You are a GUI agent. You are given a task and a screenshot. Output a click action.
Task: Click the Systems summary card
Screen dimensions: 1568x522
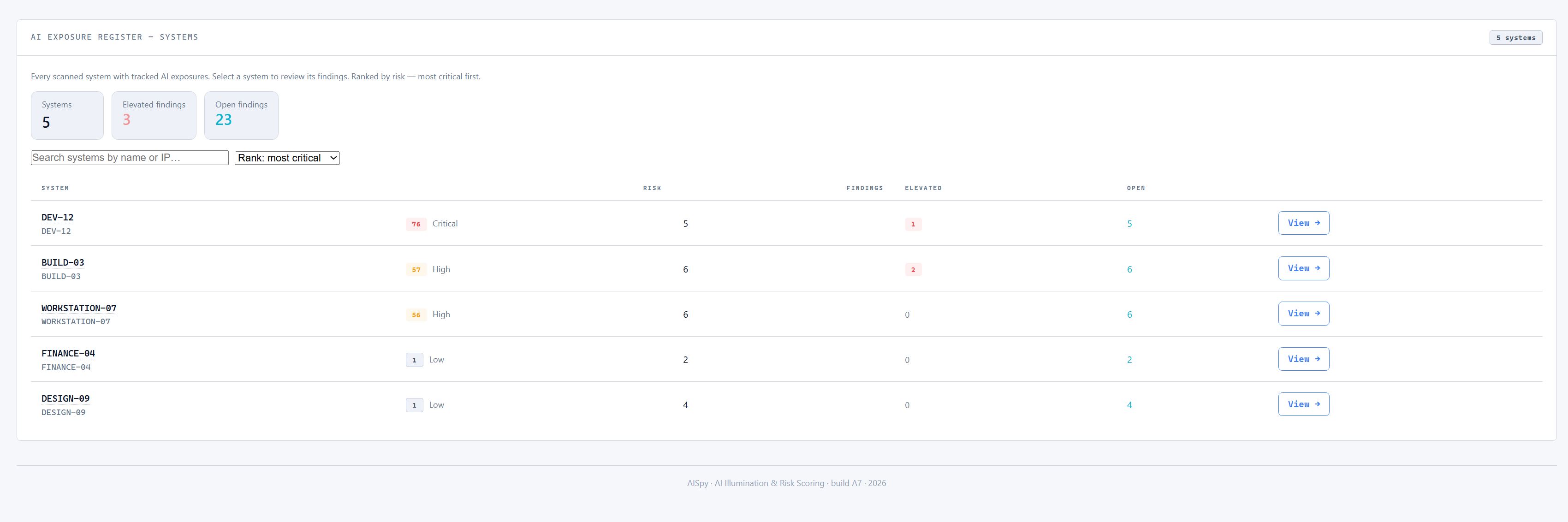pos(67,116)
